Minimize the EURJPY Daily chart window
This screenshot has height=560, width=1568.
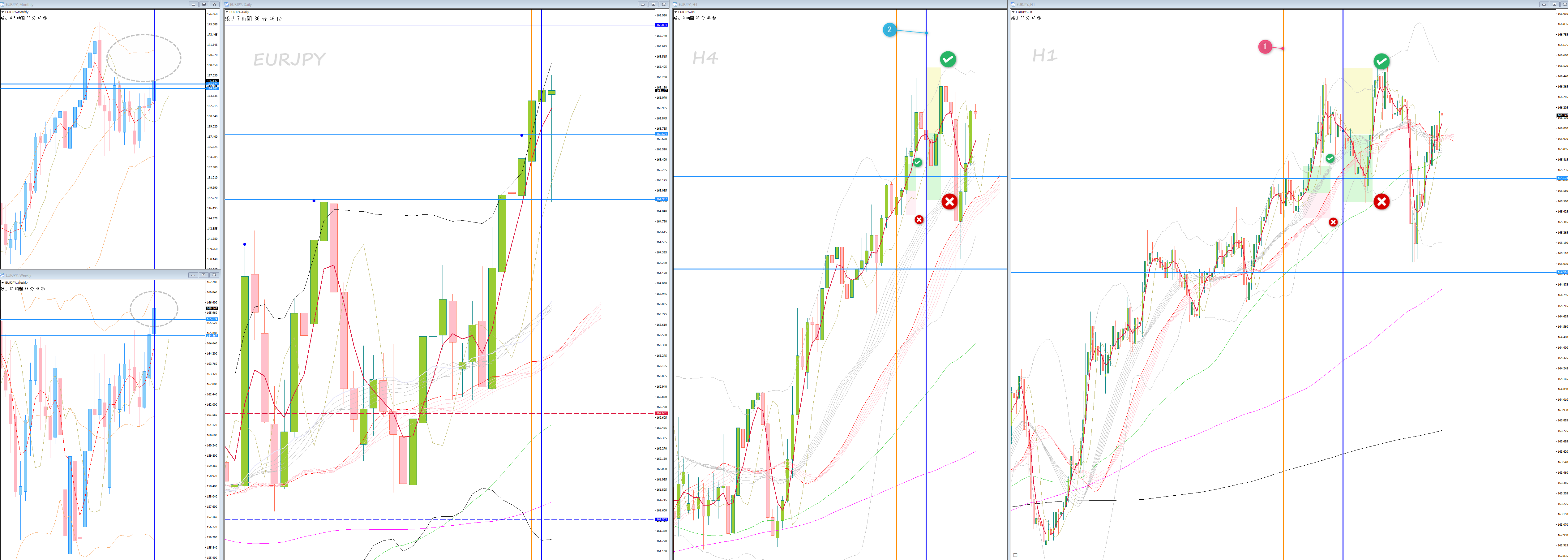643,4
